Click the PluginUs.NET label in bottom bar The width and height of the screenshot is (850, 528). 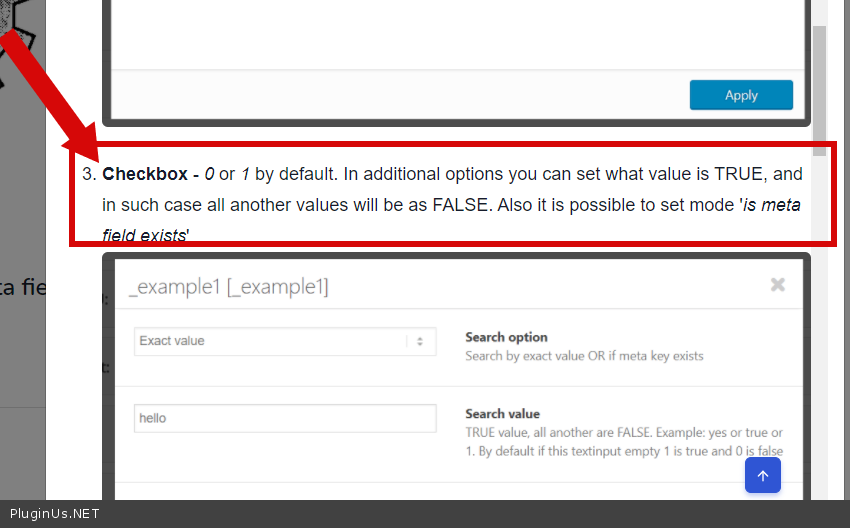pyautogui.click(x=55, y=514)
